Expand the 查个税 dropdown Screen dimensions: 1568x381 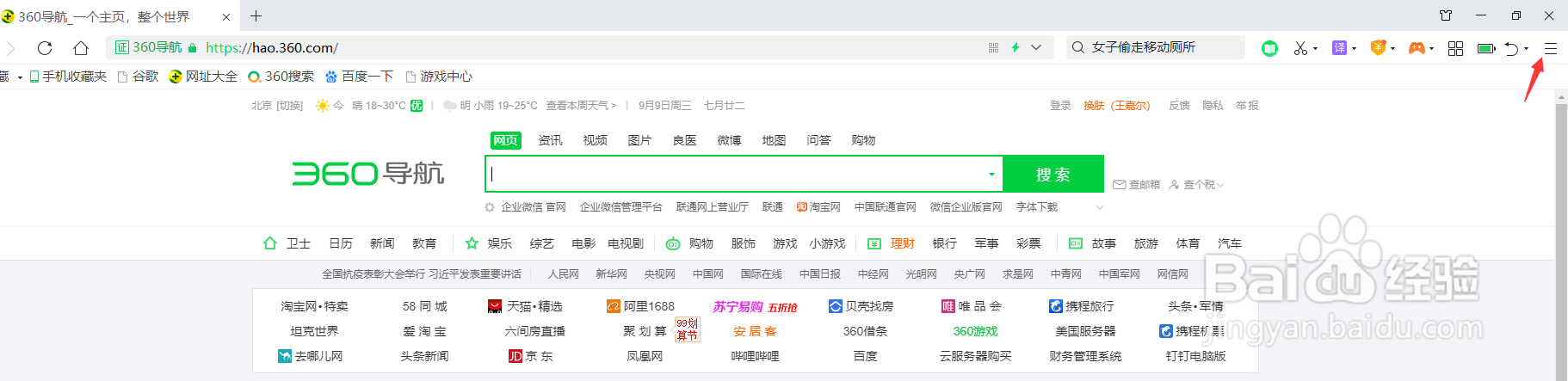(x=1220, y=185)
